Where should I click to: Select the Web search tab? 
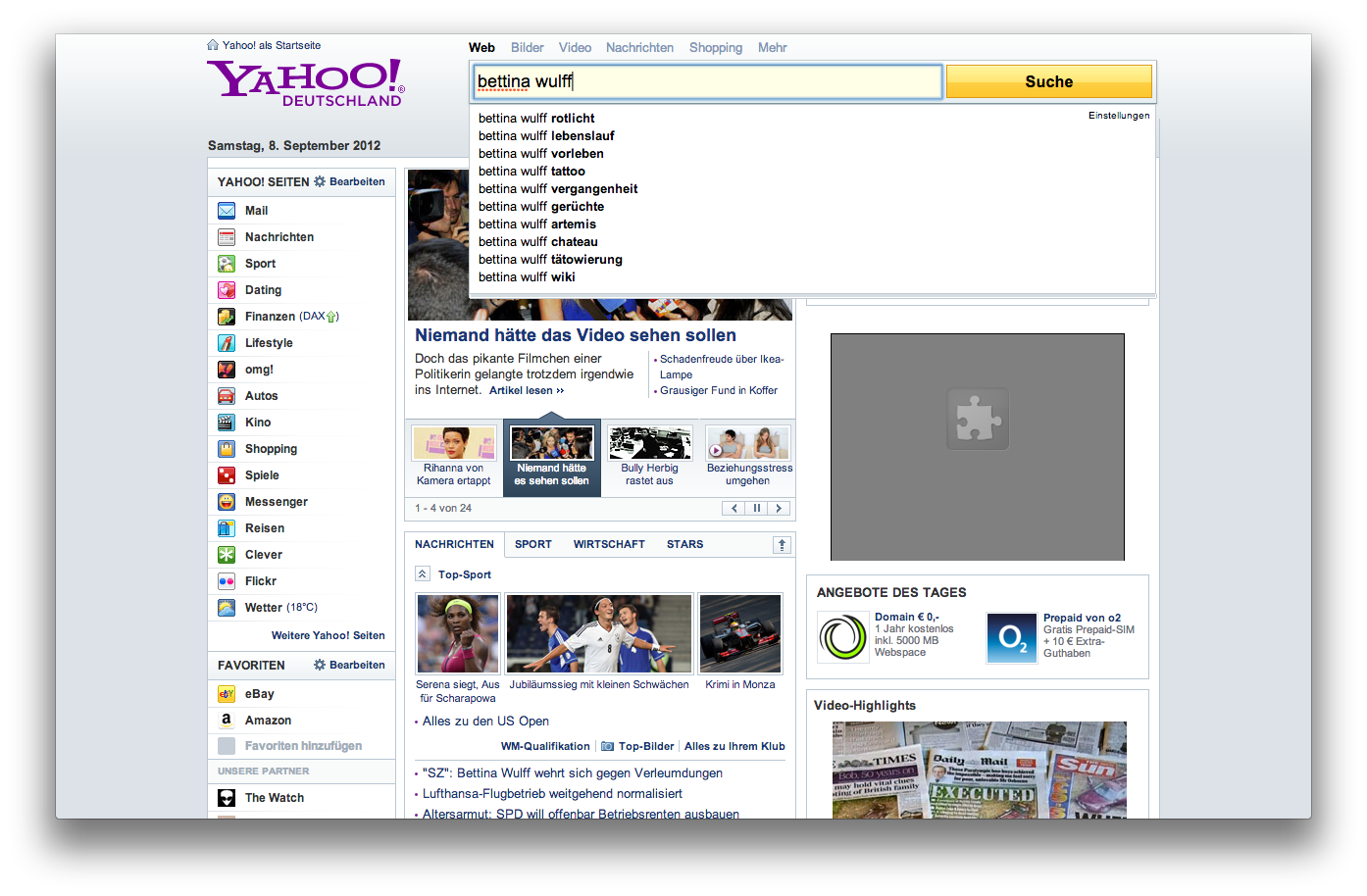(481, 48)
